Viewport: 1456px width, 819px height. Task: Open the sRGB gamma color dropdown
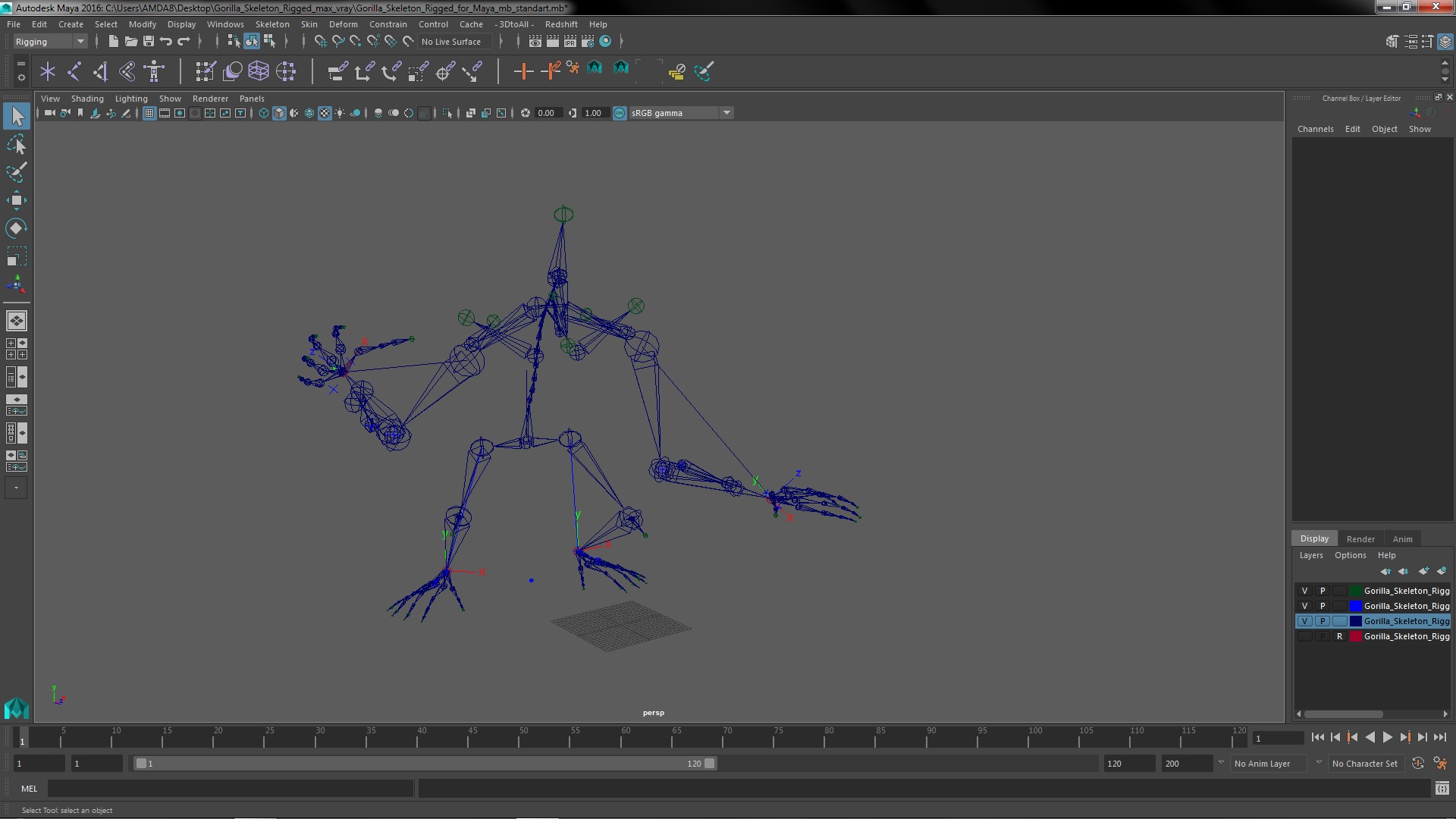click(x=727, y=112)
